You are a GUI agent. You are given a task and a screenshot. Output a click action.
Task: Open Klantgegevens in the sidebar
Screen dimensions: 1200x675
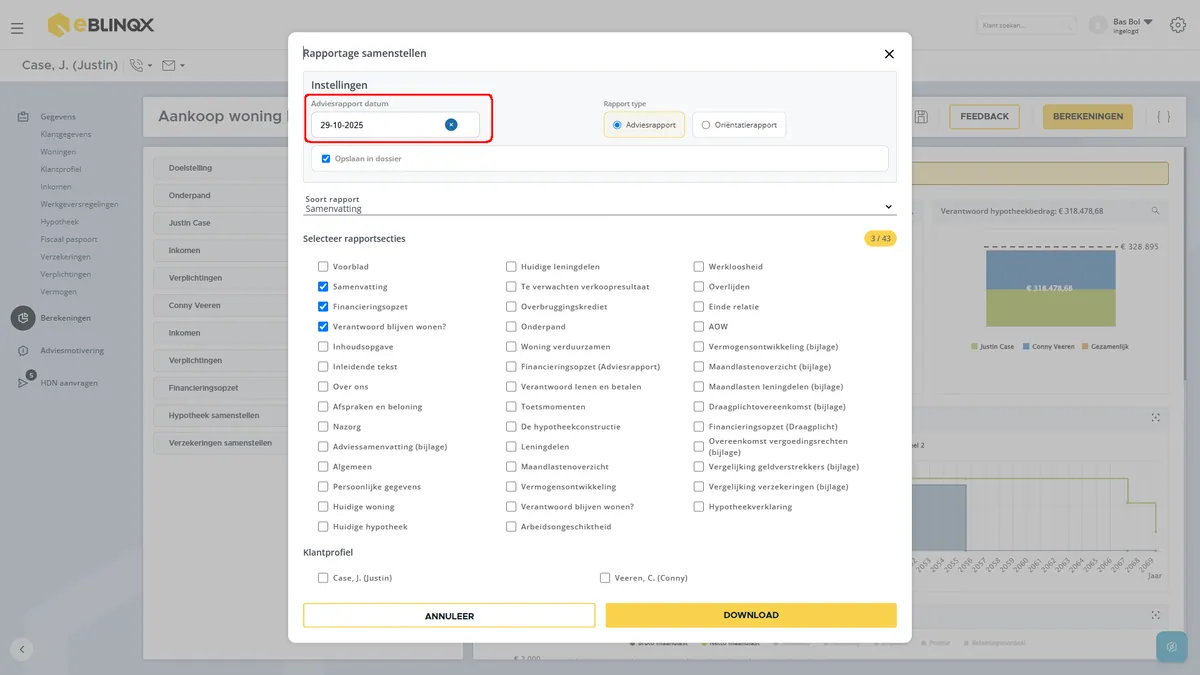point(66,134)
